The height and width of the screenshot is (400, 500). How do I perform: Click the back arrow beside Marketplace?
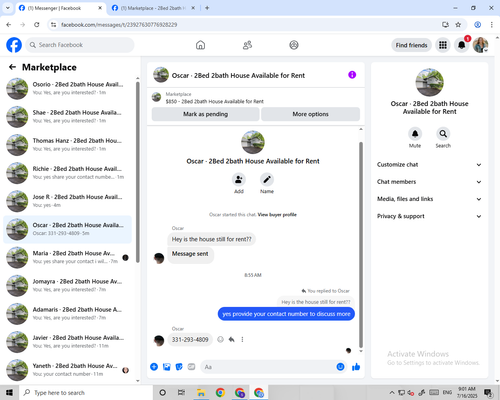tap(12, 67)
